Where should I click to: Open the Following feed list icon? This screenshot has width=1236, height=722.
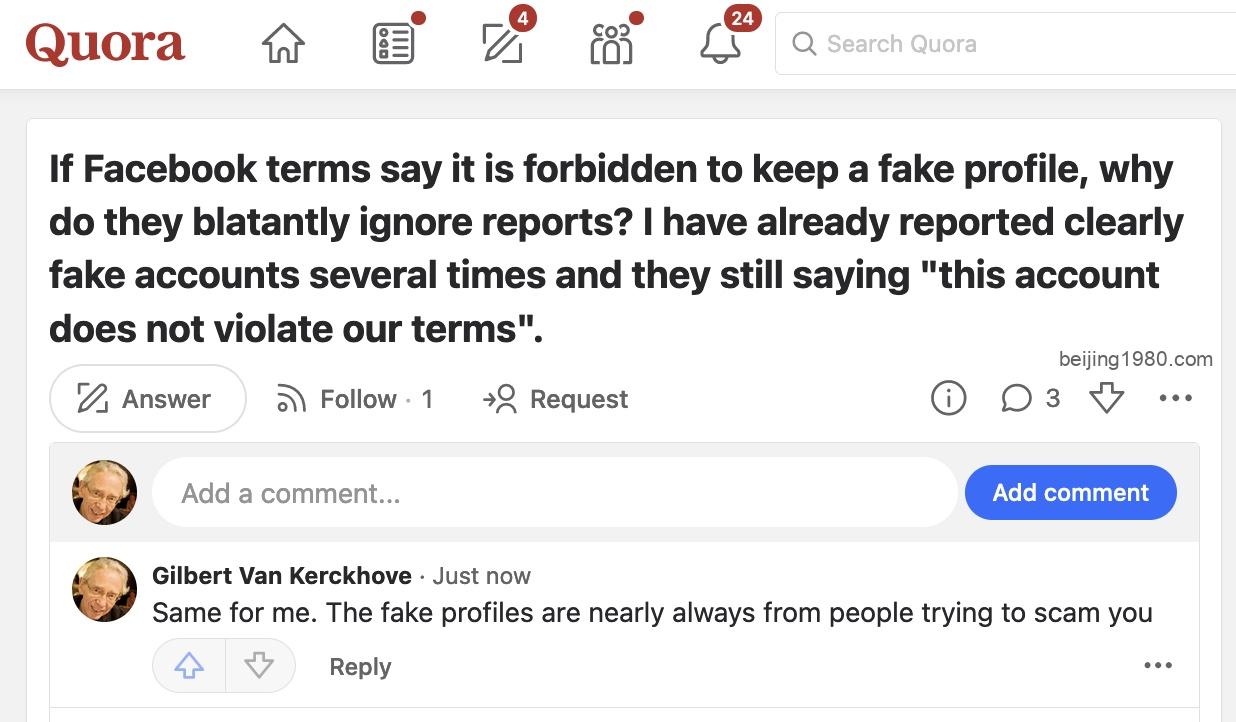pos(393,44)
